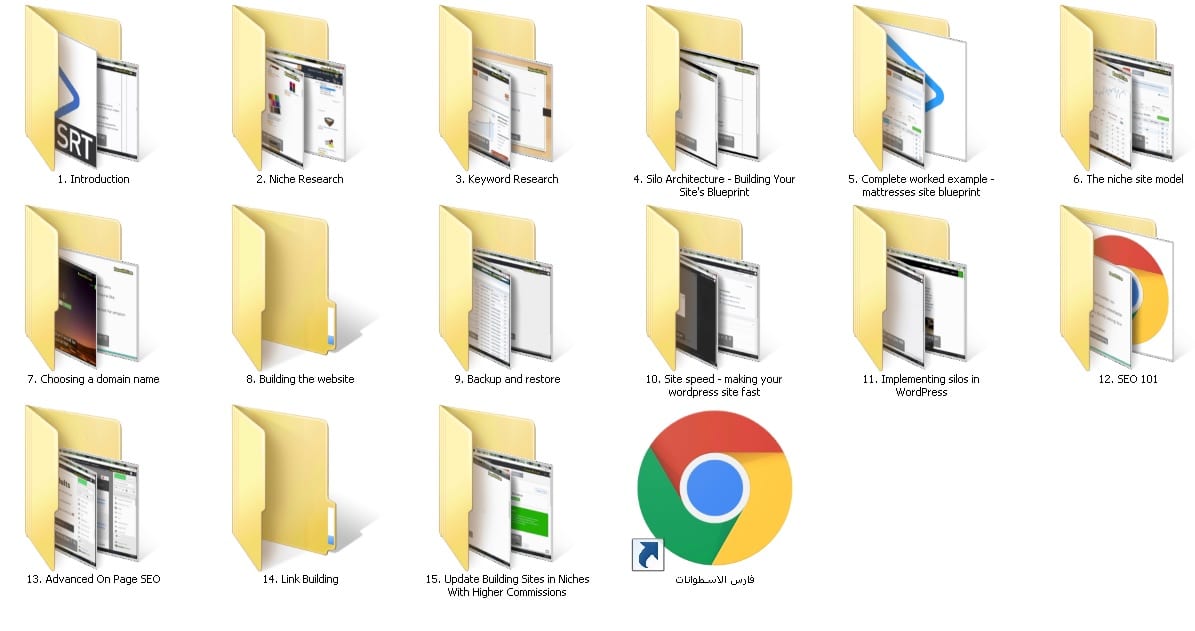The width and height of the screenshot is (1195, 631).
Task: Click the 'Silo Architecture - Building Your Site's Blueprint' label
Action: 714,185
